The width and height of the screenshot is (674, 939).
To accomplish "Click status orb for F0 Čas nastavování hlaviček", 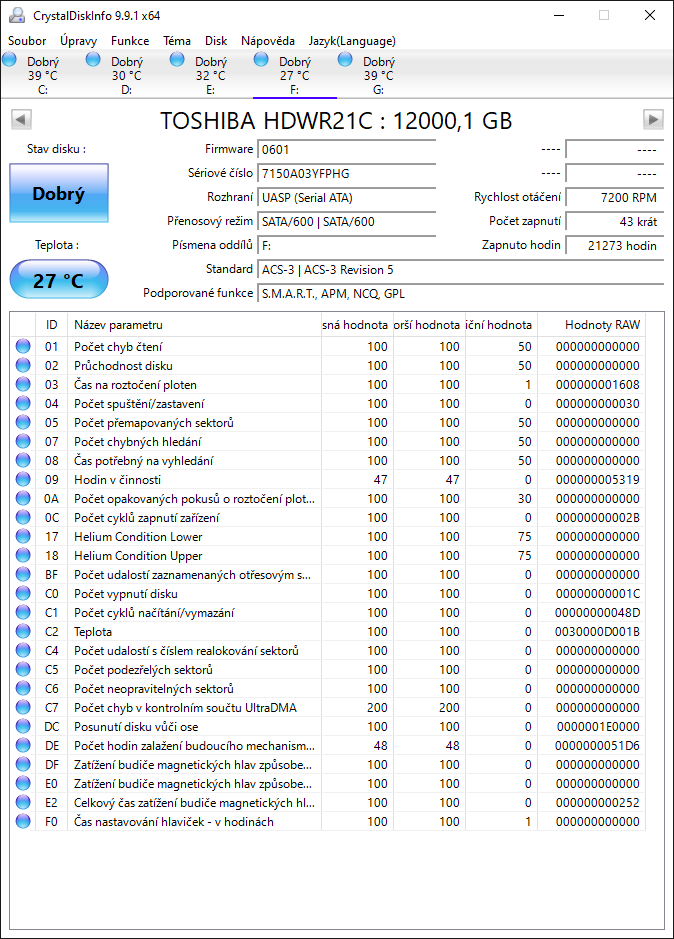I will [23, 821].
